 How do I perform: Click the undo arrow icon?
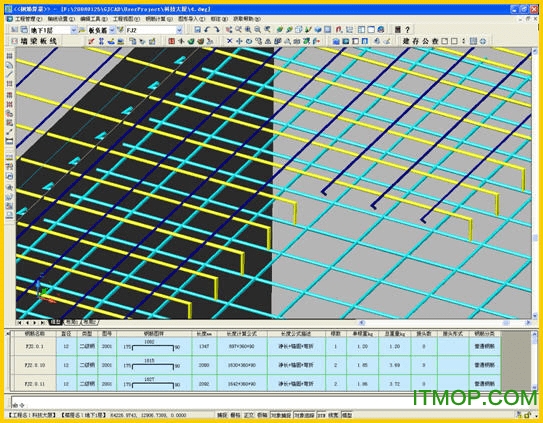click(207, 30)
